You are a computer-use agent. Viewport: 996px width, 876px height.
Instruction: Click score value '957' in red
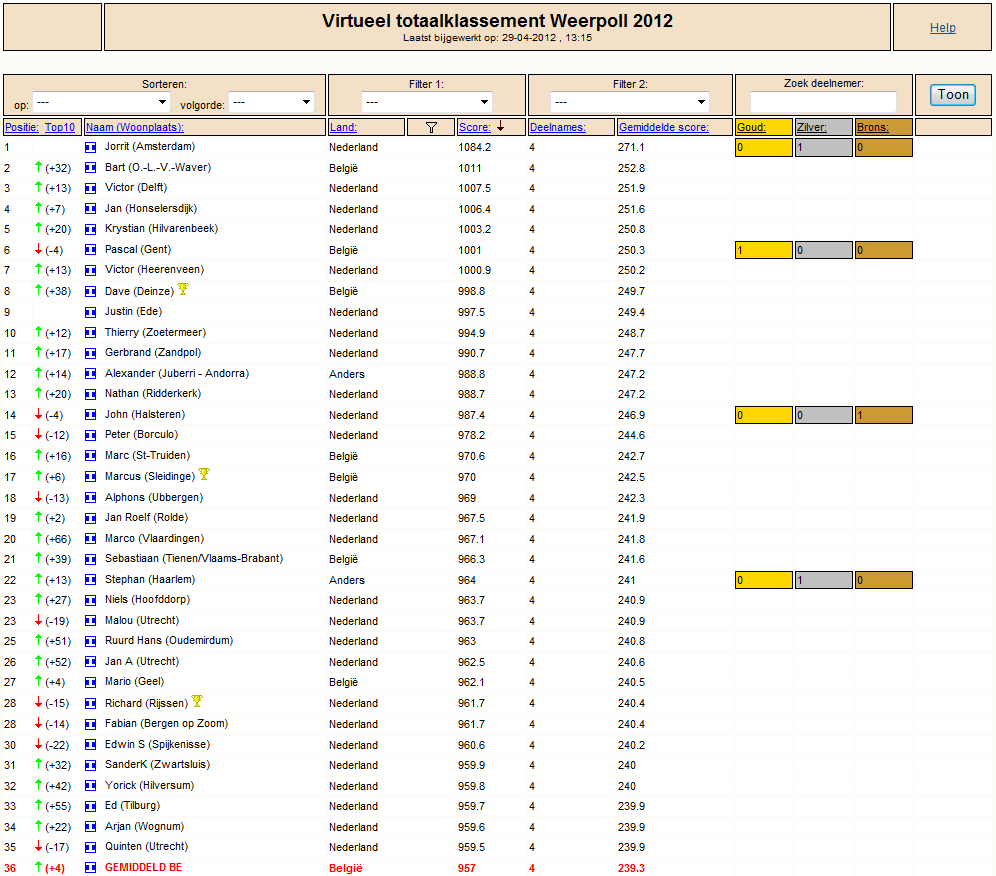(x=467, y=868)
